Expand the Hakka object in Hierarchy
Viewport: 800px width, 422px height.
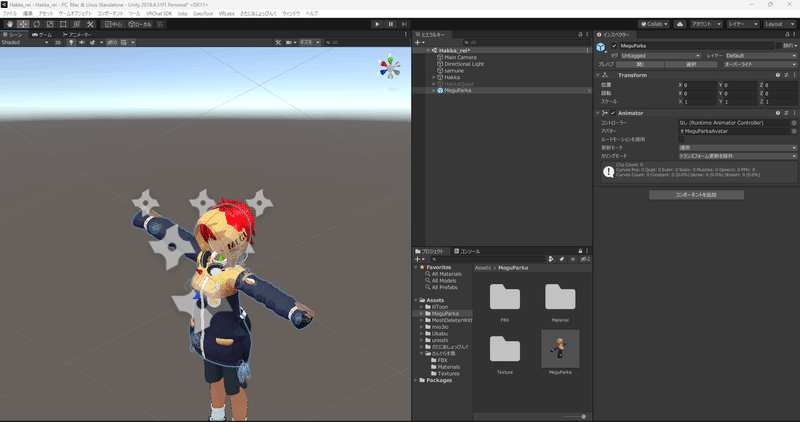tap(434, 78)
